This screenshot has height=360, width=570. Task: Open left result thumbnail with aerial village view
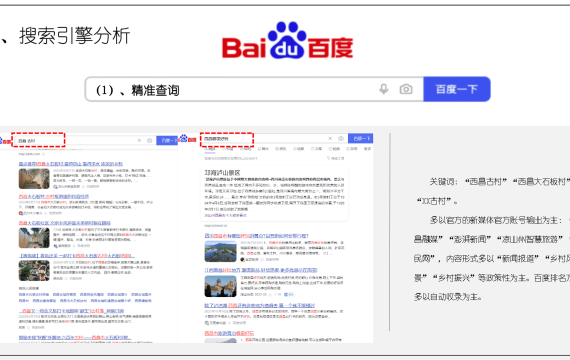(34, 271)
